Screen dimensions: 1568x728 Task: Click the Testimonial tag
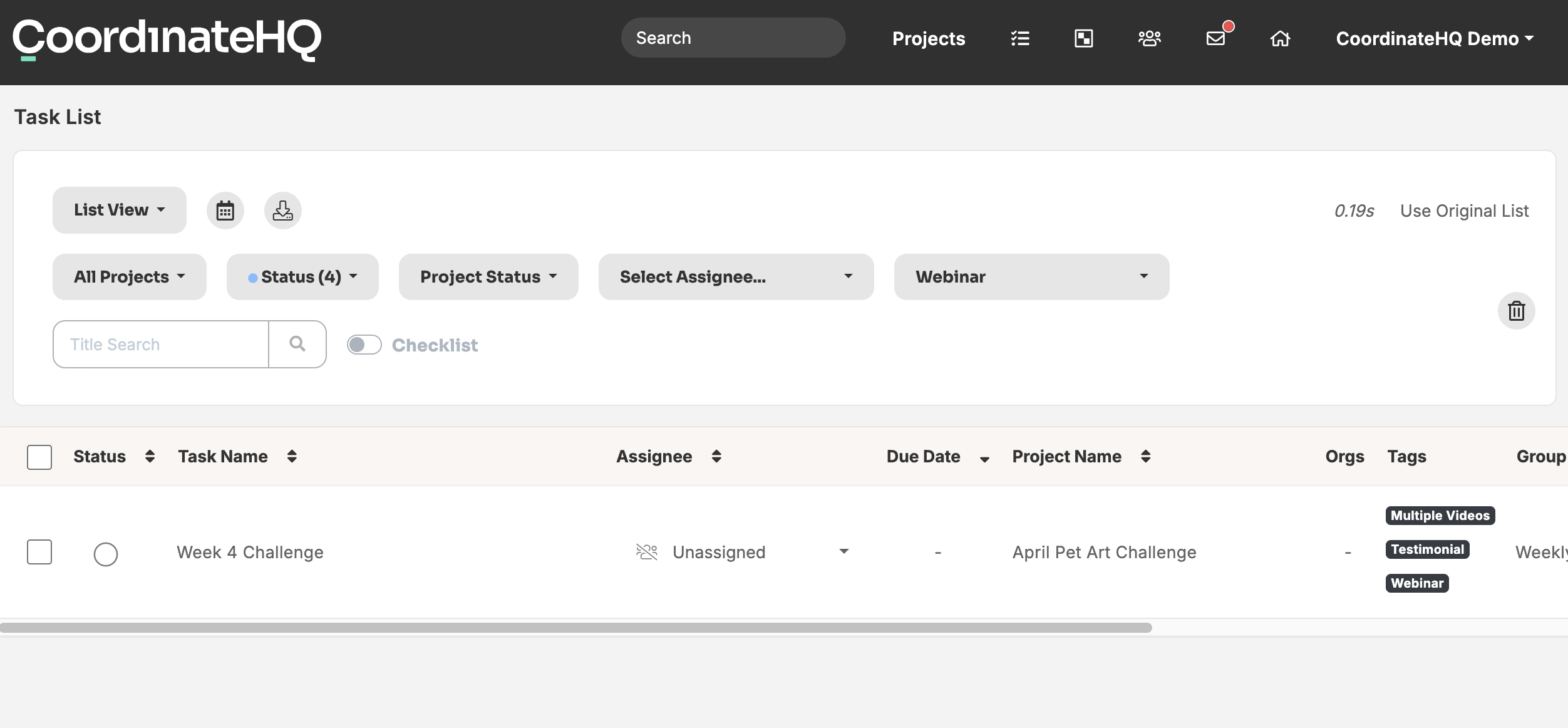(x=1428, y=549)
